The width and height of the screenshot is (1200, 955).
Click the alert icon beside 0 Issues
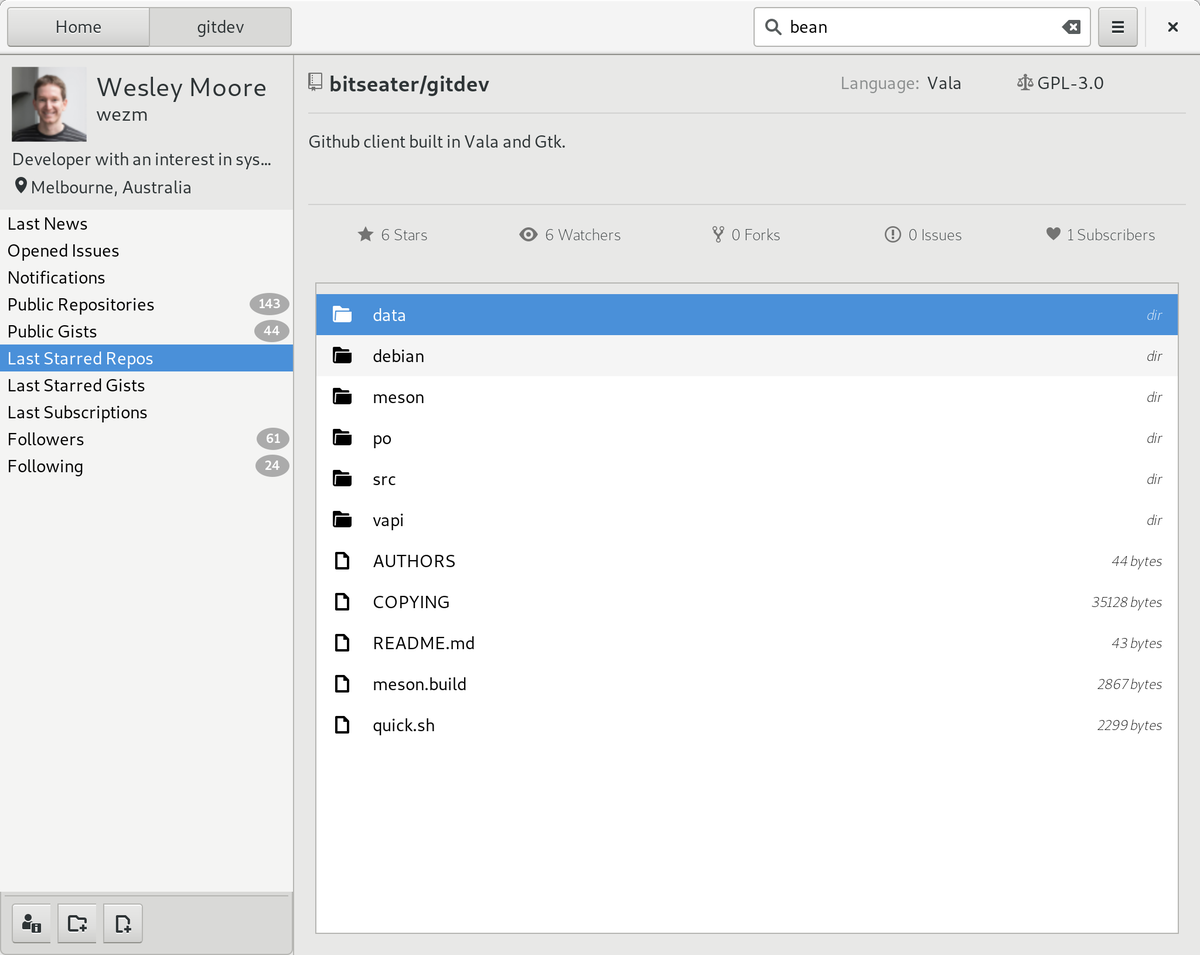tap(893, 235)
